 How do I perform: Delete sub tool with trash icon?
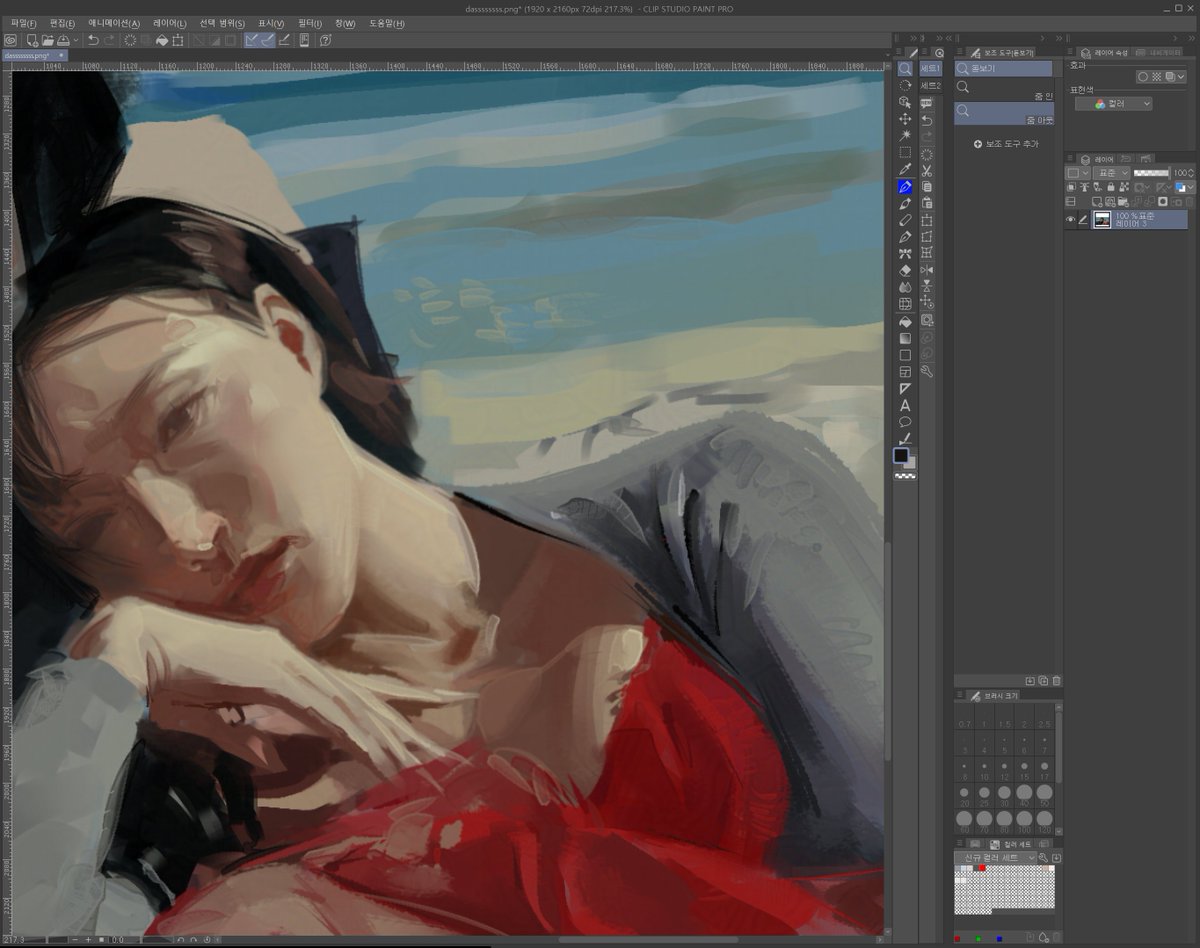click(x=1056, y=681)
